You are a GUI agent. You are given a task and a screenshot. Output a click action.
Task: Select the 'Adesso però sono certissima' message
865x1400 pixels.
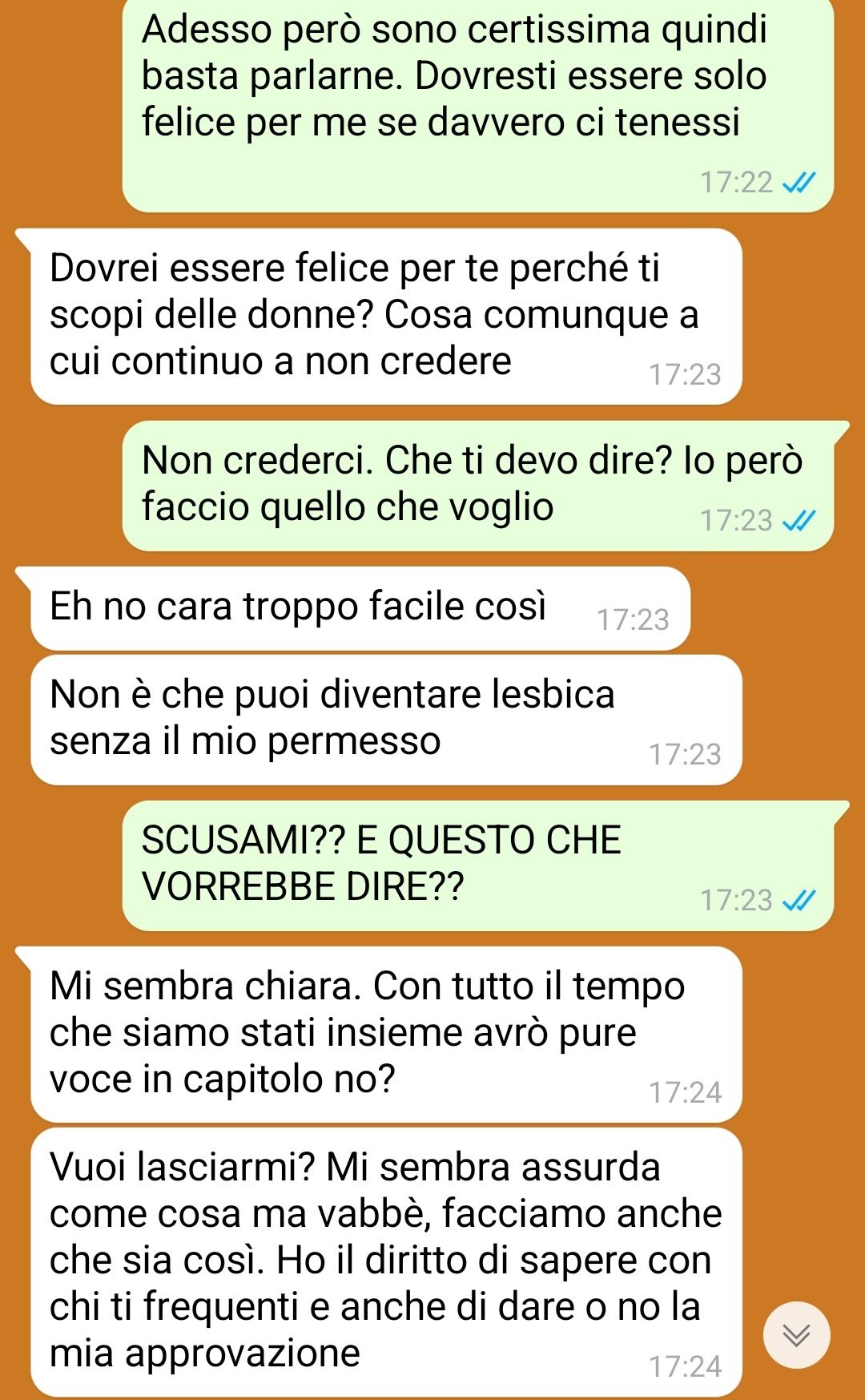tap(478, 105)
